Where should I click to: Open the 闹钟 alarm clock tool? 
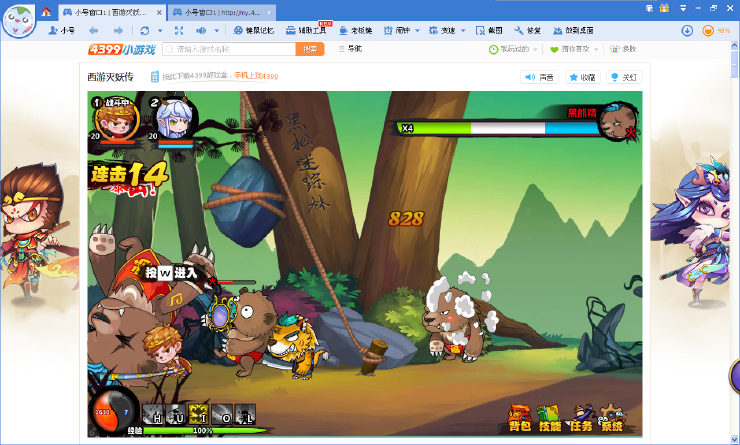(396, 30)
